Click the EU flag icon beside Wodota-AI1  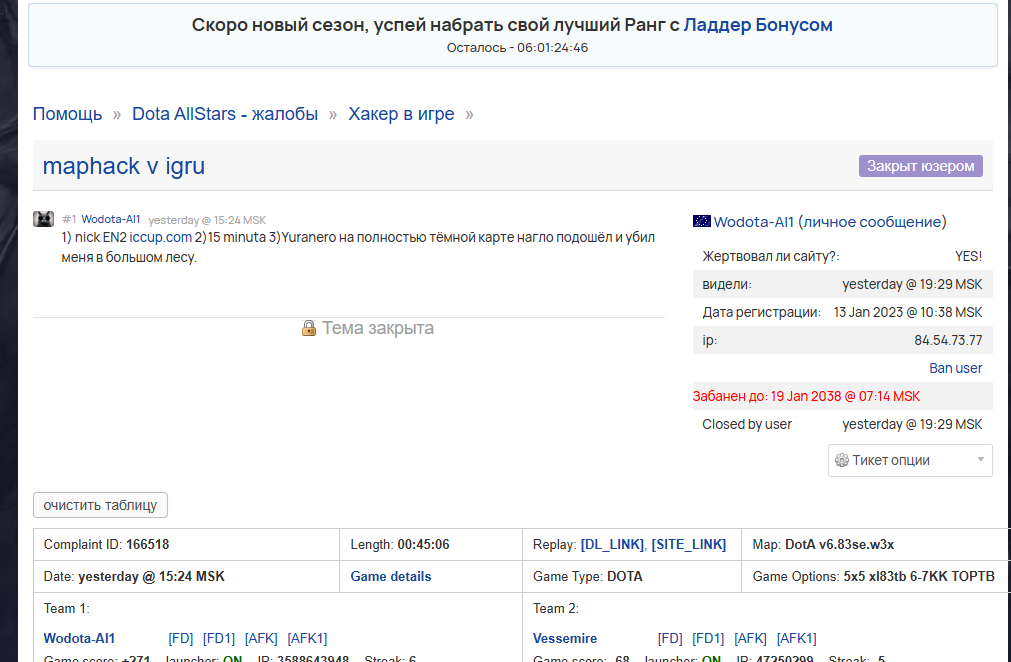pos(702,221)
